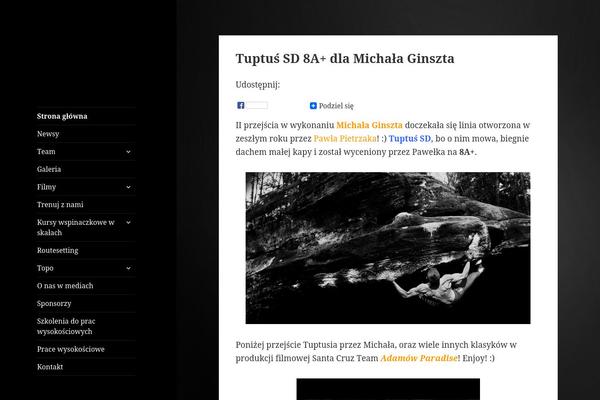Image resolution: width=600 pixels, height=400 pixels.
Task: Go to Newsy menu item
Action: coord(48,134)
